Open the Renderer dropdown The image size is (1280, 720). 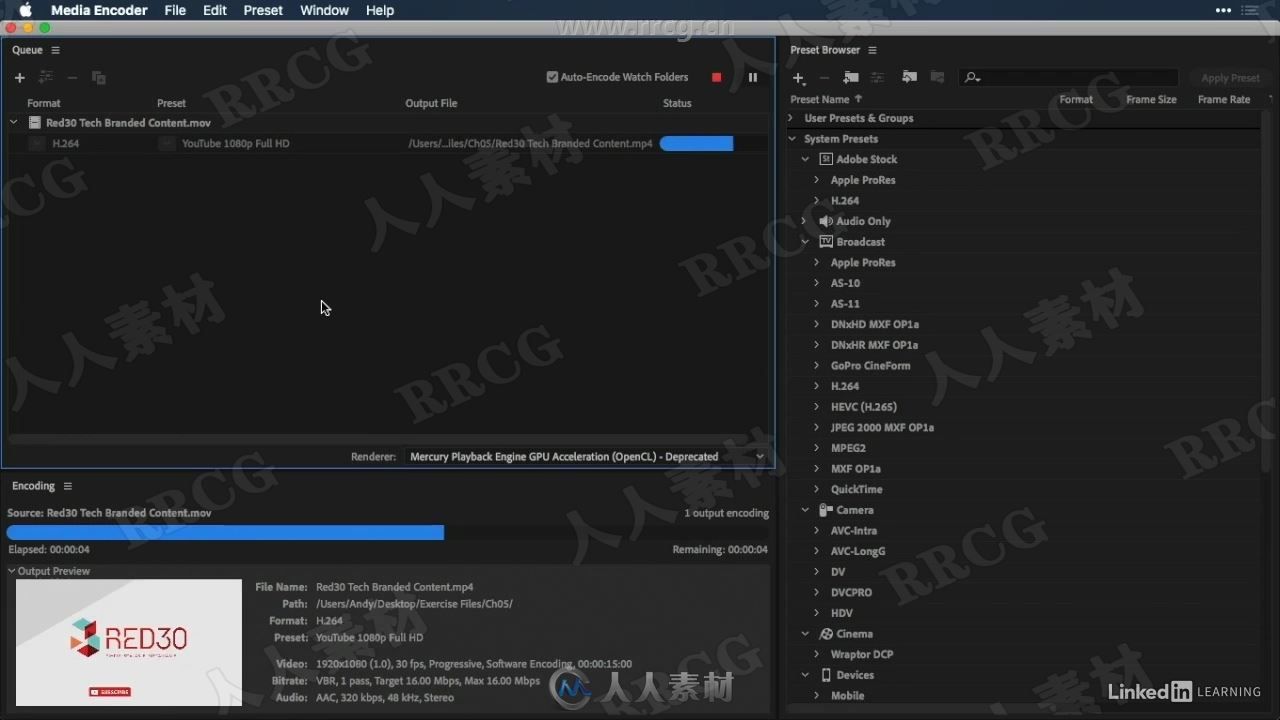[x=586, y=457]
